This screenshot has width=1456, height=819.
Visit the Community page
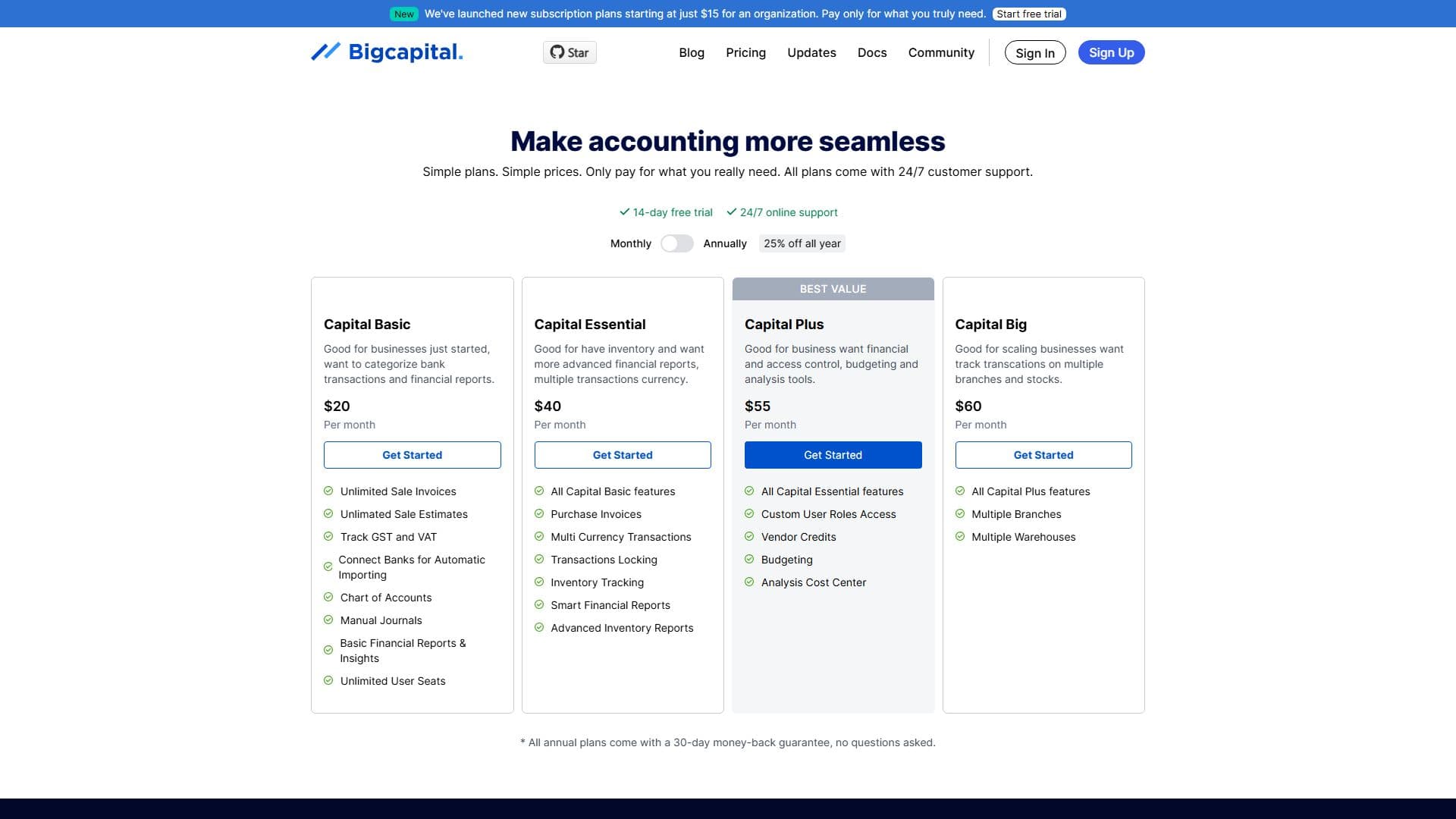coord(941,52)
